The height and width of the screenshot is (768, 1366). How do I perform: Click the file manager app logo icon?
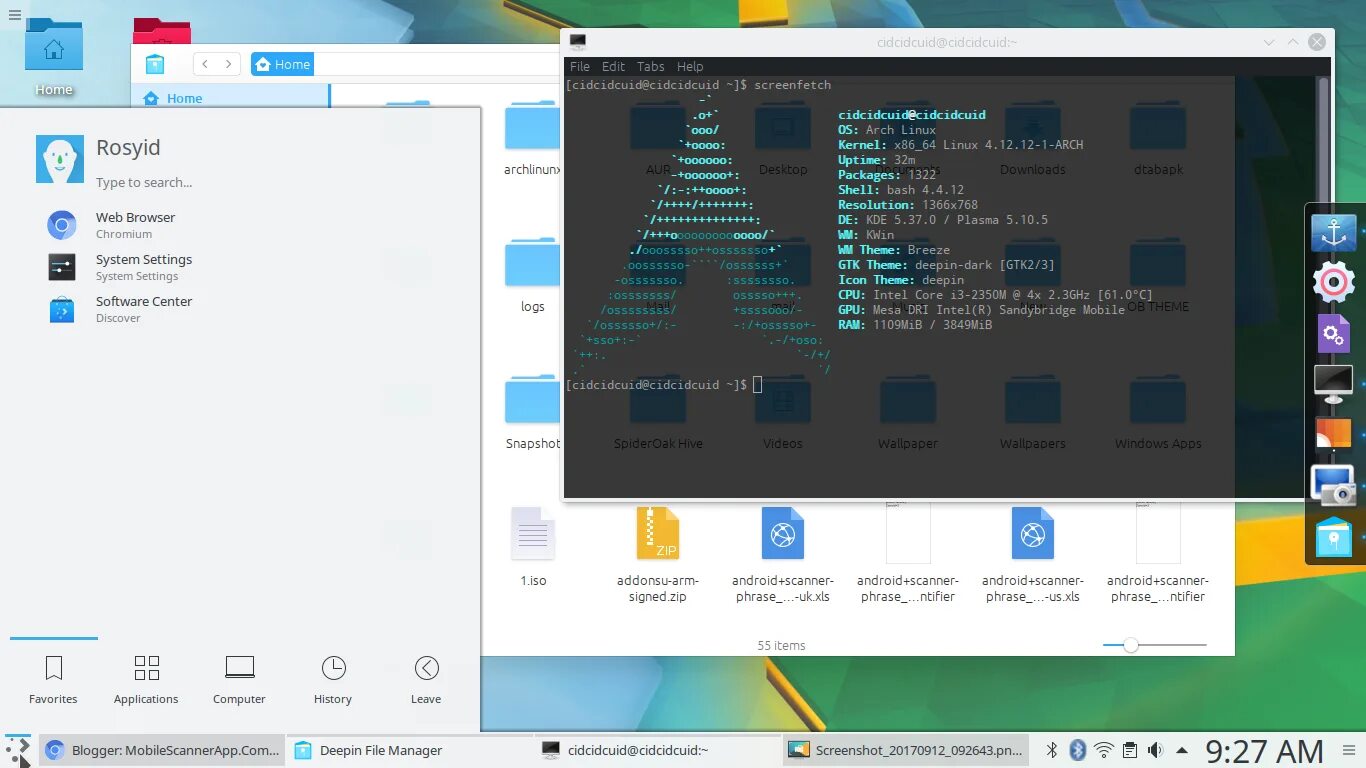coord(155,64)
